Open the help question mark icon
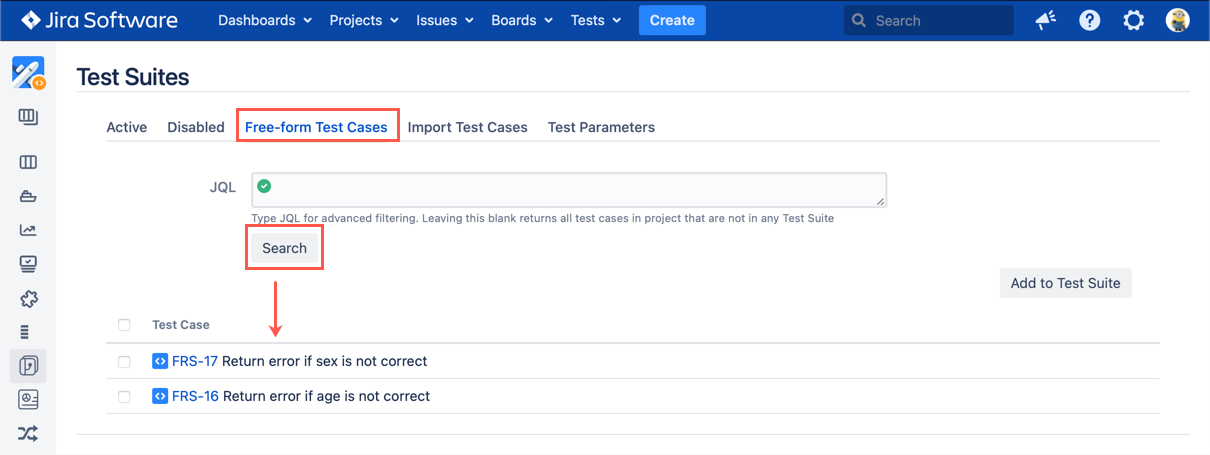The height and width of the screenshot is (455, 1210). coord(1090,20)
